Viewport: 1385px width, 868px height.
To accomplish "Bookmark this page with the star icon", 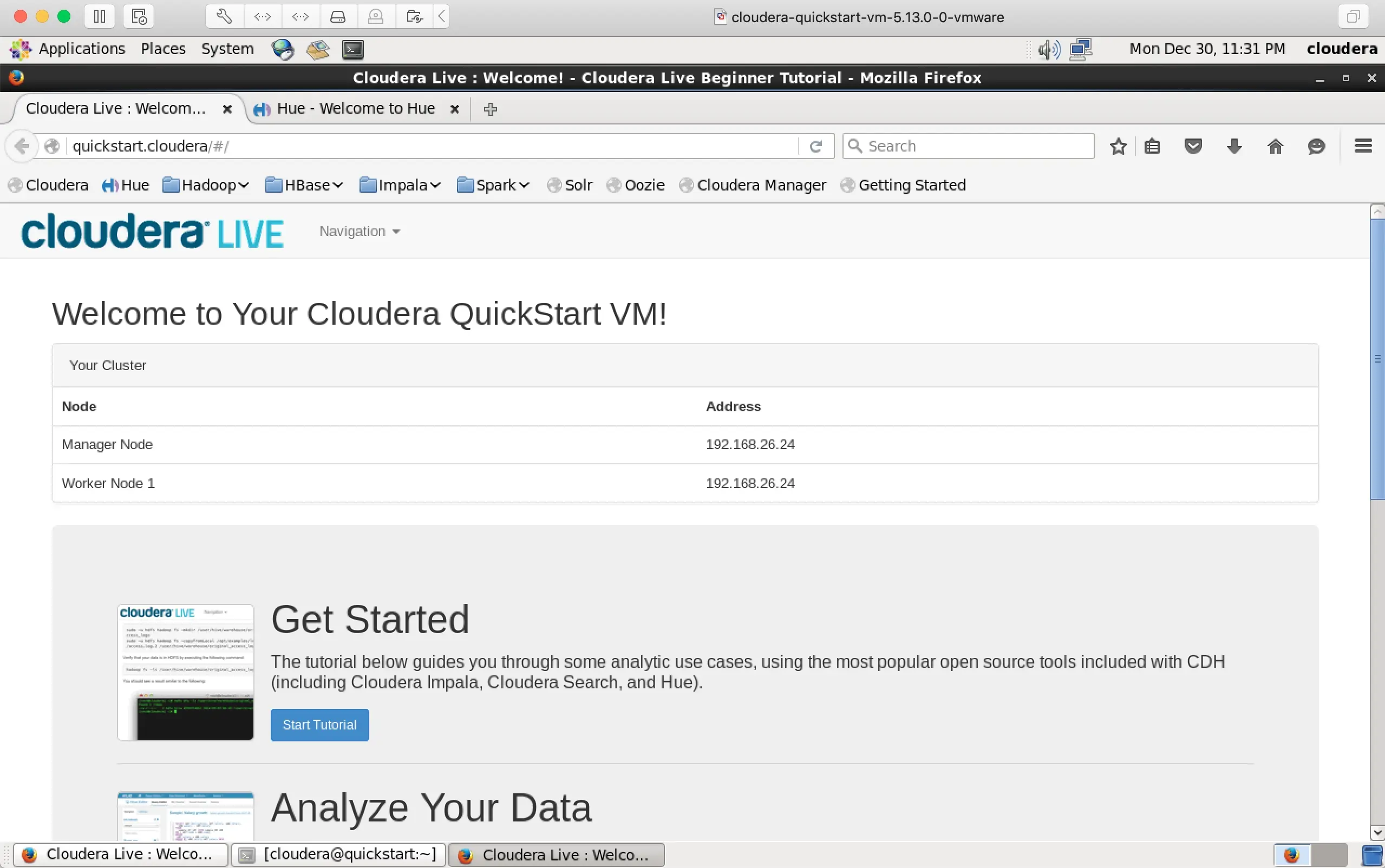I will 1118,147.
